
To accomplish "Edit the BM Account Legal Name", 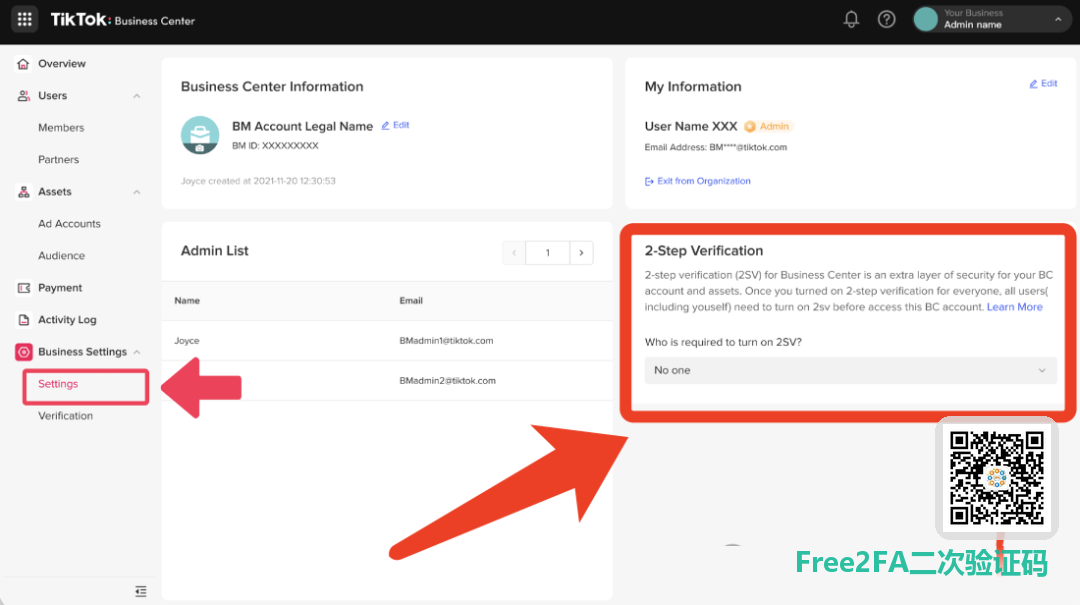I will [395, 125].
